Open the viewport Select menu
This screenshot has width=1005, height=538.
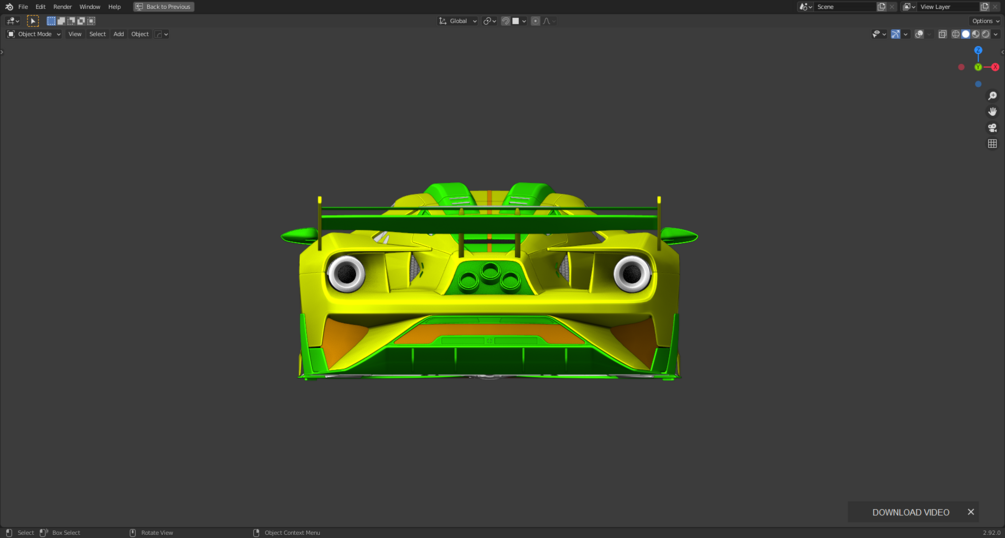tap(97, 34)
